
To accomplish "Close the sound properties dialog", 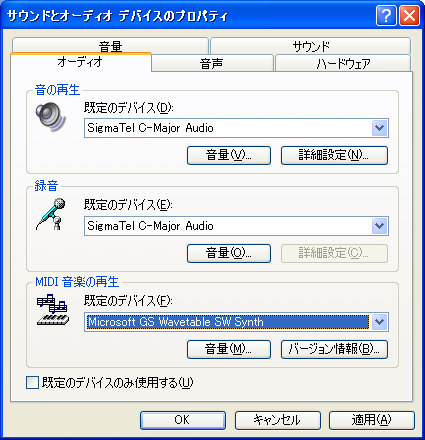I will (x=409, y=15).
